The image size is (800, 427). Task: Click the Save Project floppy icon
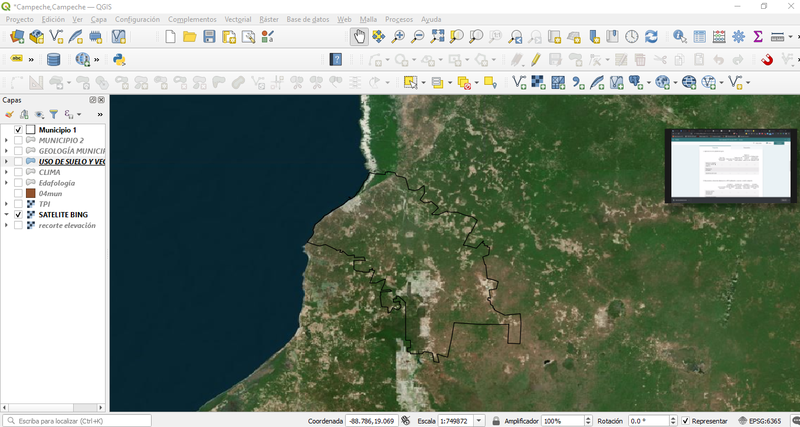point(209,36)
